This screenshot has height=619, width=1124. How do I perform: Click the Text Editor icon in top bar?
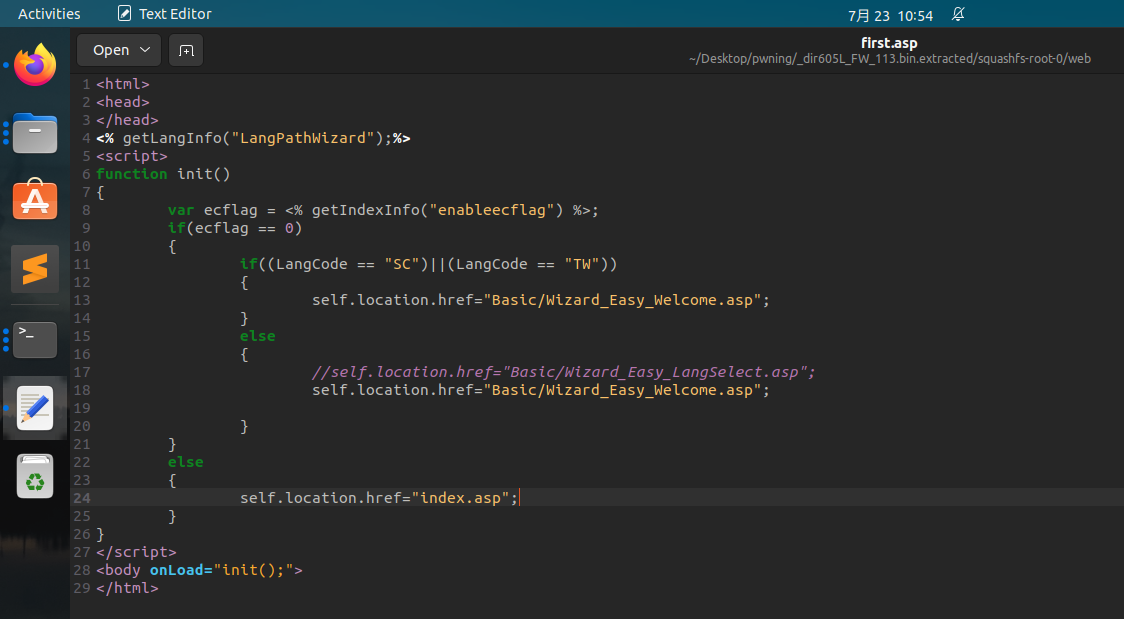pyautogui.click(x=125, y=14)
